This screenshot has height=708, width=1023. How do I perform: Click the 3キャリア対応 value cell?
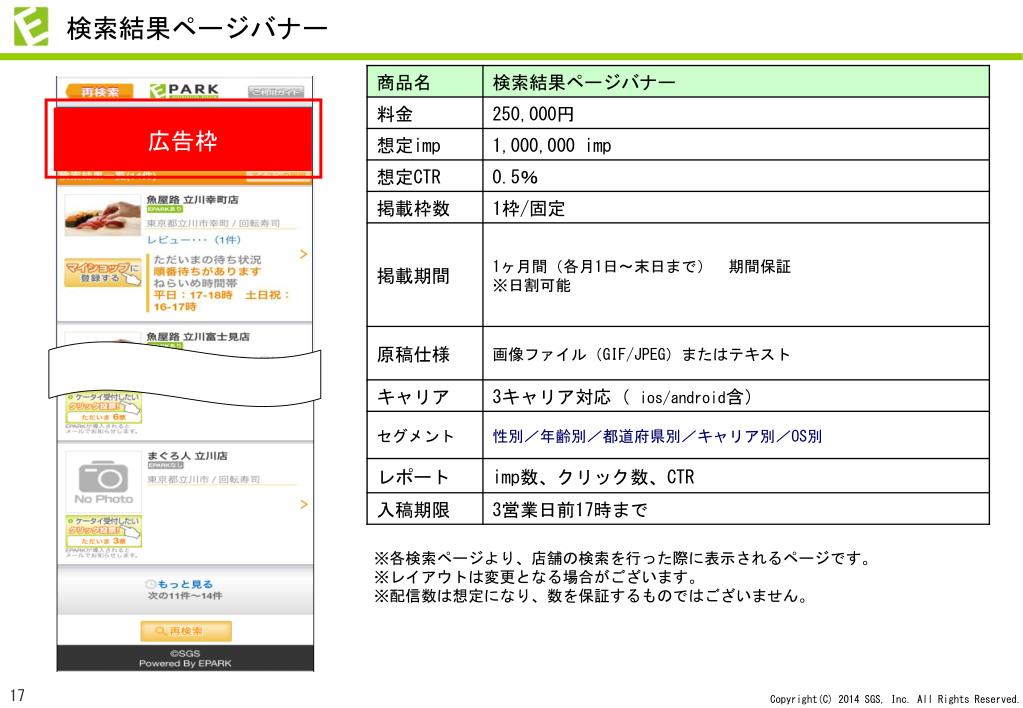[736, 396]
